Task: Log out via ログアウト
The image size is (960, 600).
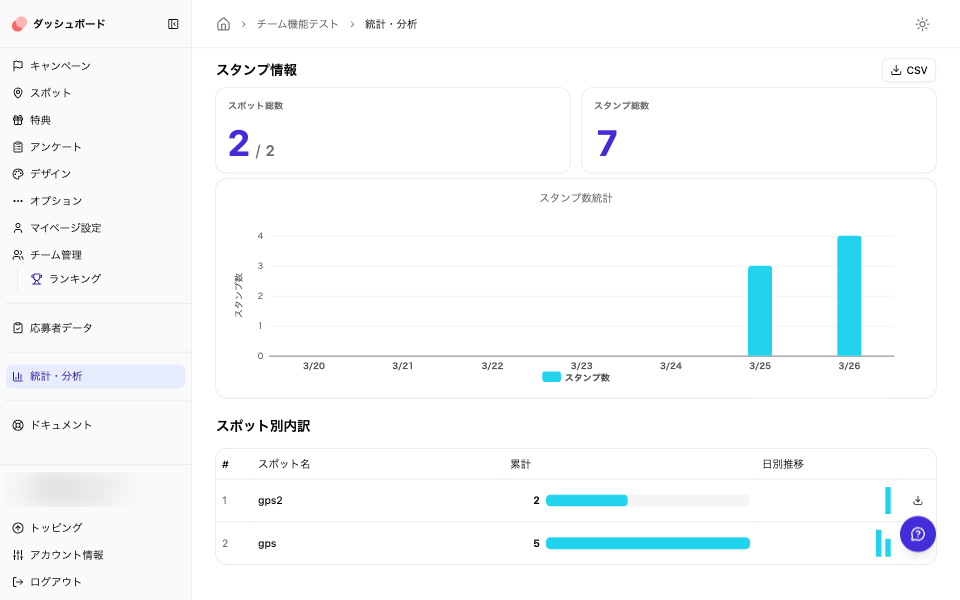Action: 55,581
